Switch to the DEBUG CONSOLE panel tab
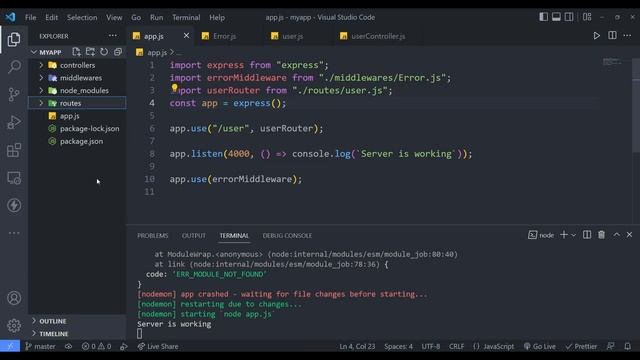Viewport: 640px width, 360px height. (287, 236)
